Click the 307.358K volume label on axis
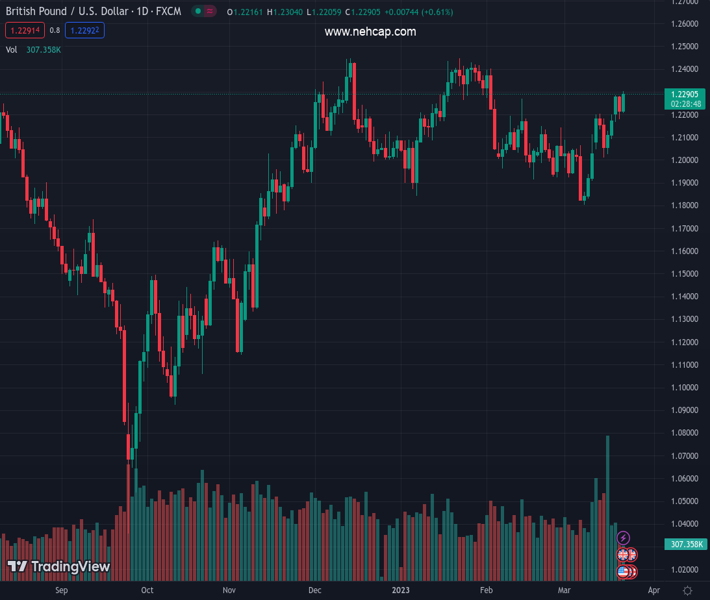Screen dimensions: 710x600 (x=686, y=544)
